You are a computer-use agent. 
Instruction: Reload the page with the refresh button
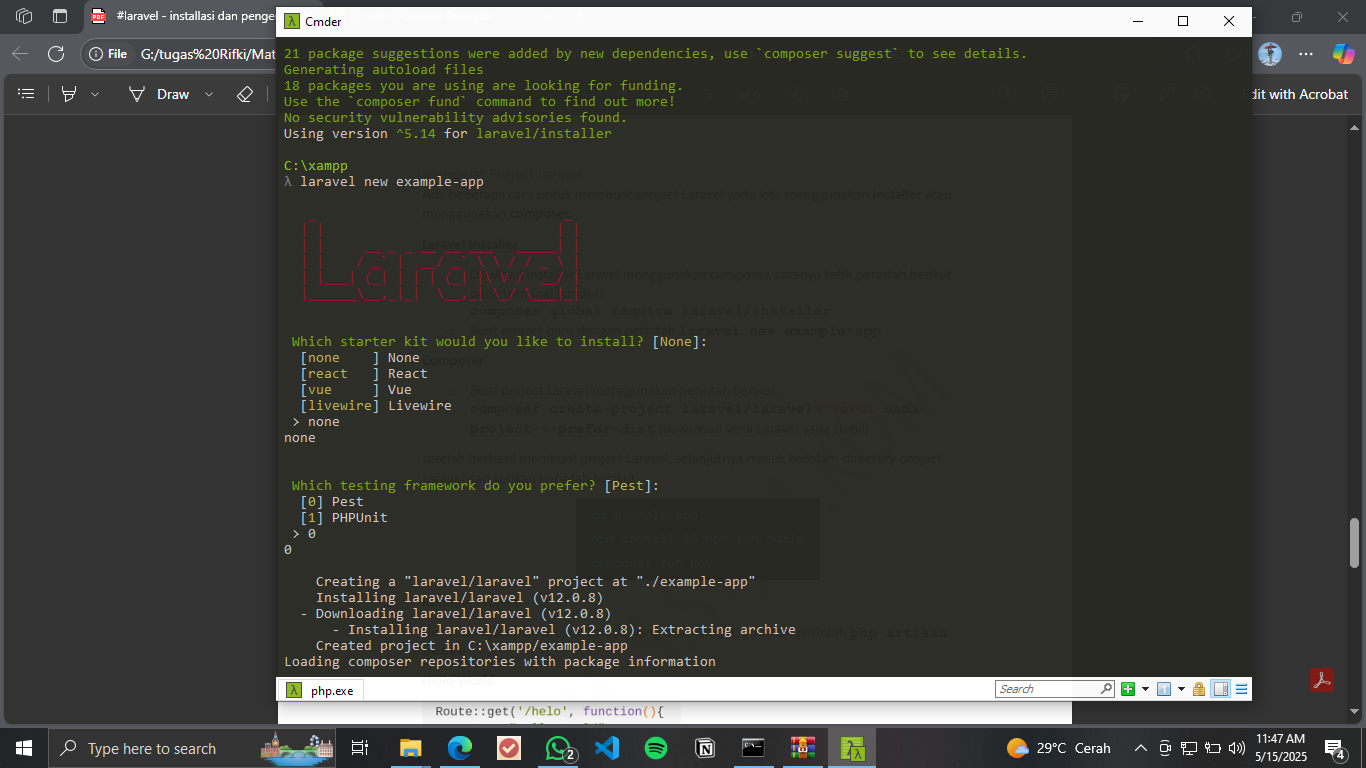(x=55, y=55)
